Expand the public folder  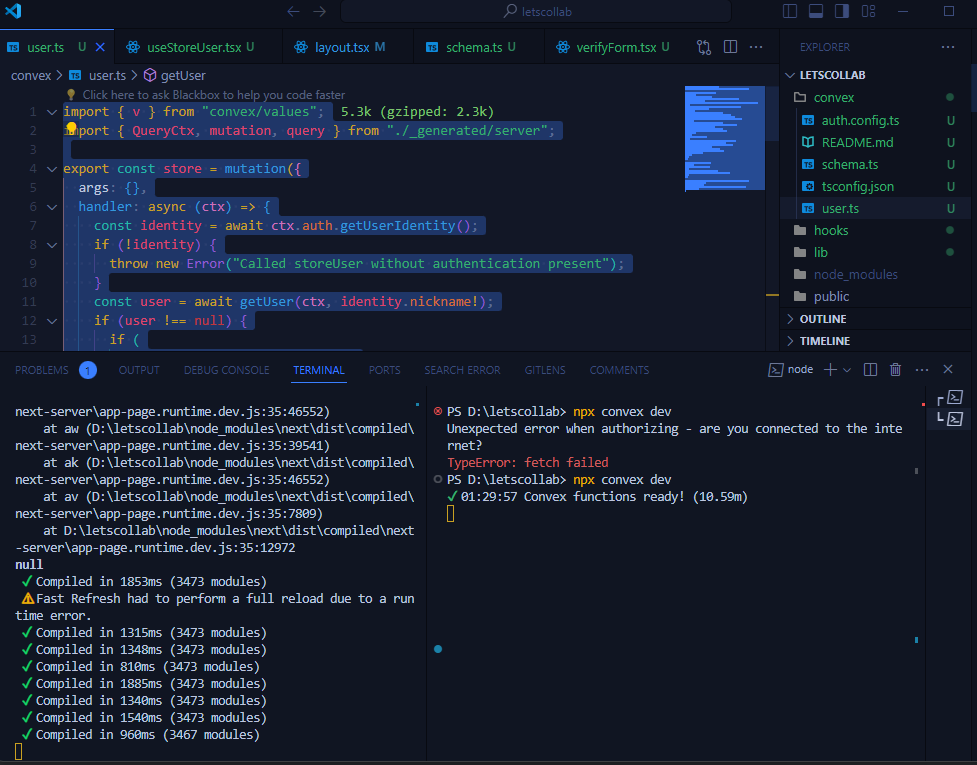[875, 297]
